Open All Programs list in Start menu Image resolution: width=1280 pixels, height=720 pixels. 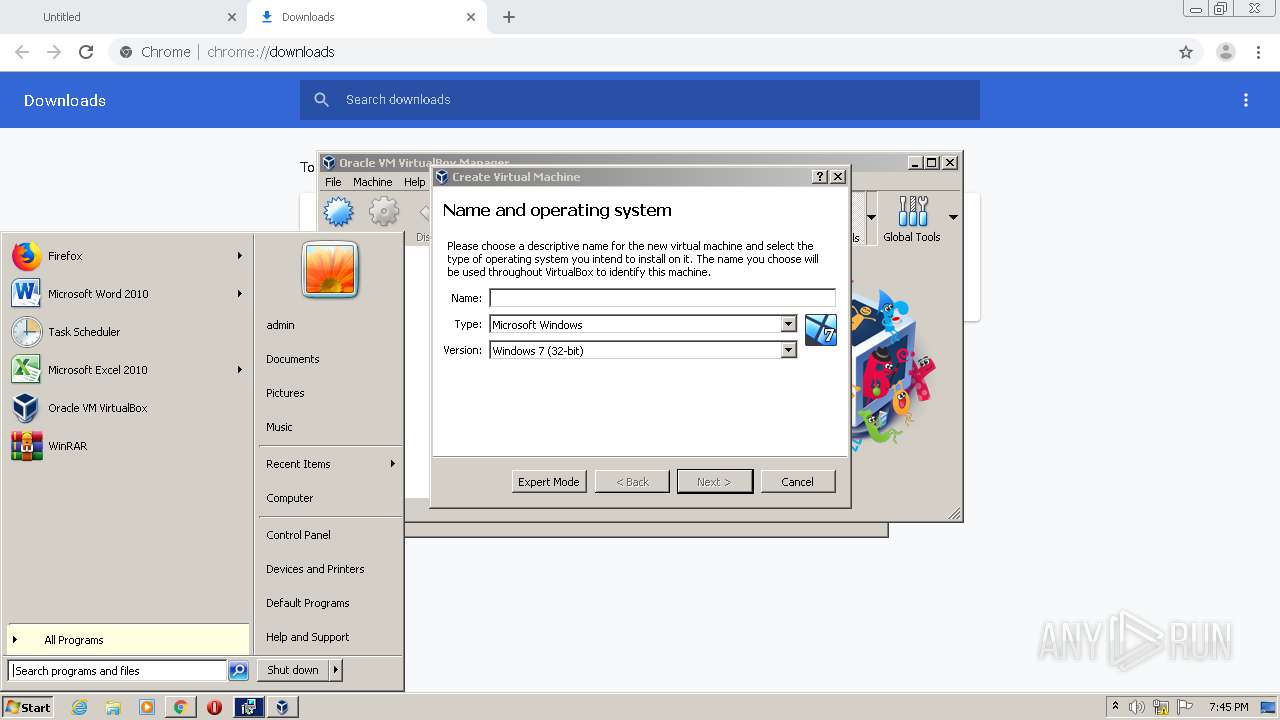tap(128, 640)
